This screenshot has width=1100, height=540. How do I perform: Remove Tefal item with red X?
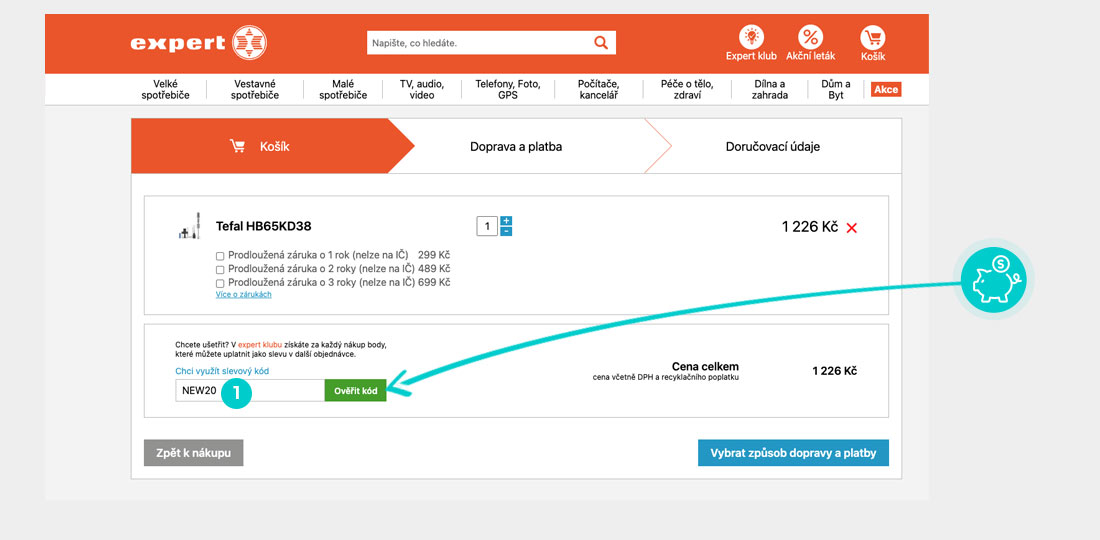pos(852,228)
